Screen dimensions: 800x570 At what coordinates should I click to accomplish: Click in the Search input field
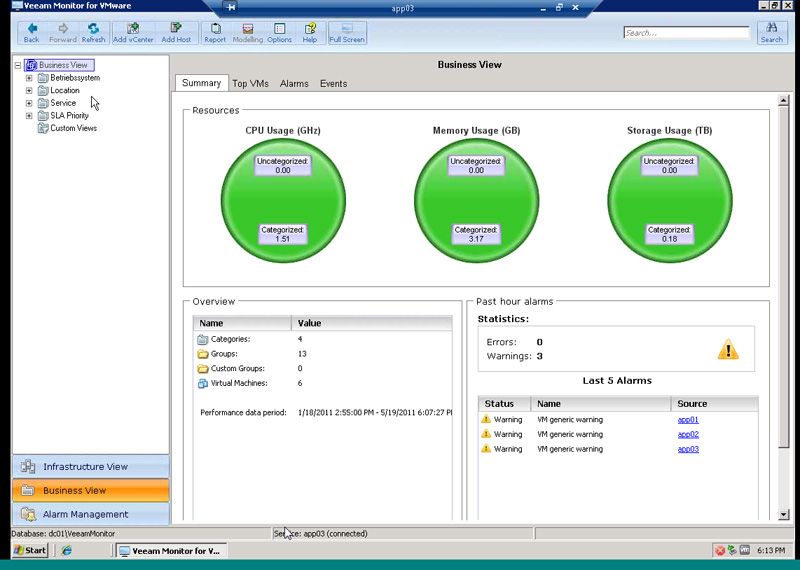686,33
